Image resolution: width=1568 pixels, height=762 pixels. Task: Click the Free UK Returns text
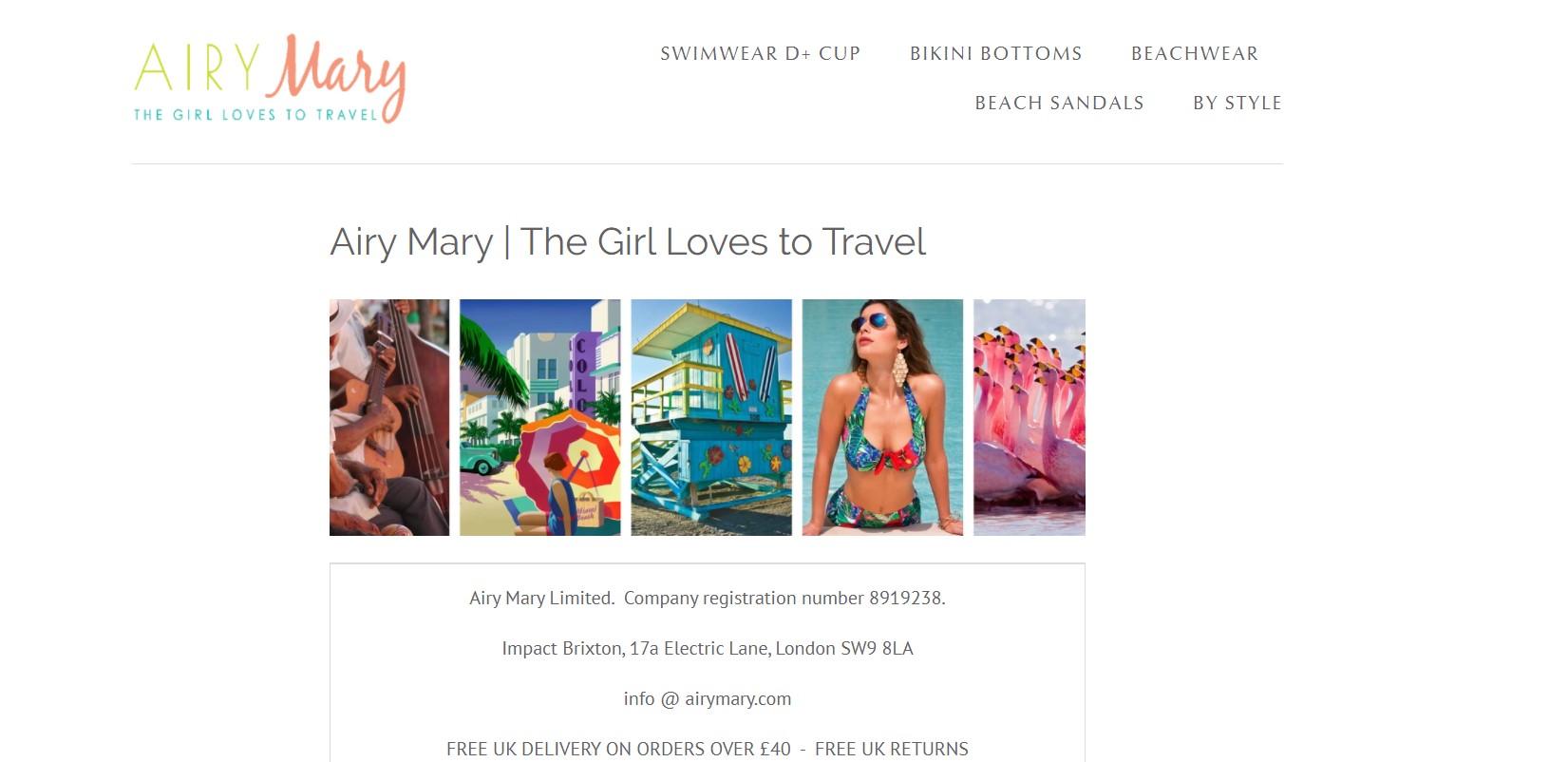click(892, 749)
